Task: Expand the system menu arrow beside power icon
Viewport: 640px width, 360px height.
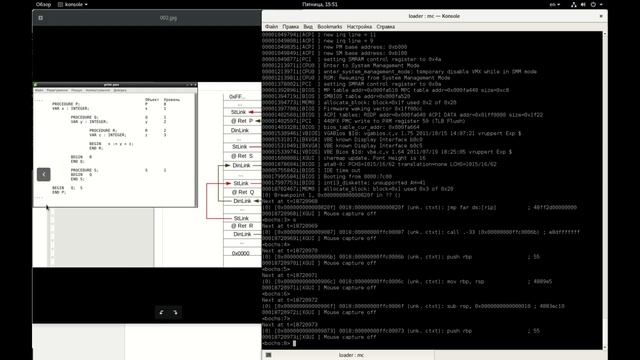Action: click(x=601, y=4)
